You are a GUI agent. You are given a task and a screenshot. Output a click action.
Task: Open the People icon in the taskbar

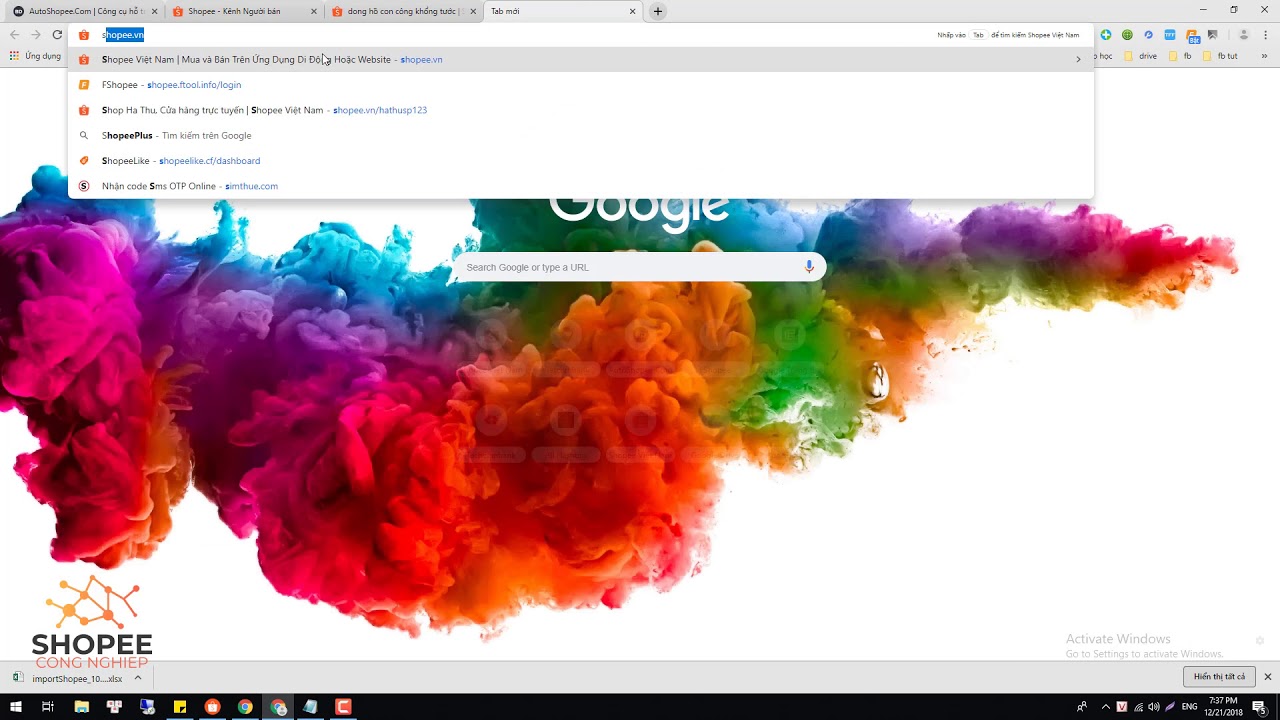1082,707
